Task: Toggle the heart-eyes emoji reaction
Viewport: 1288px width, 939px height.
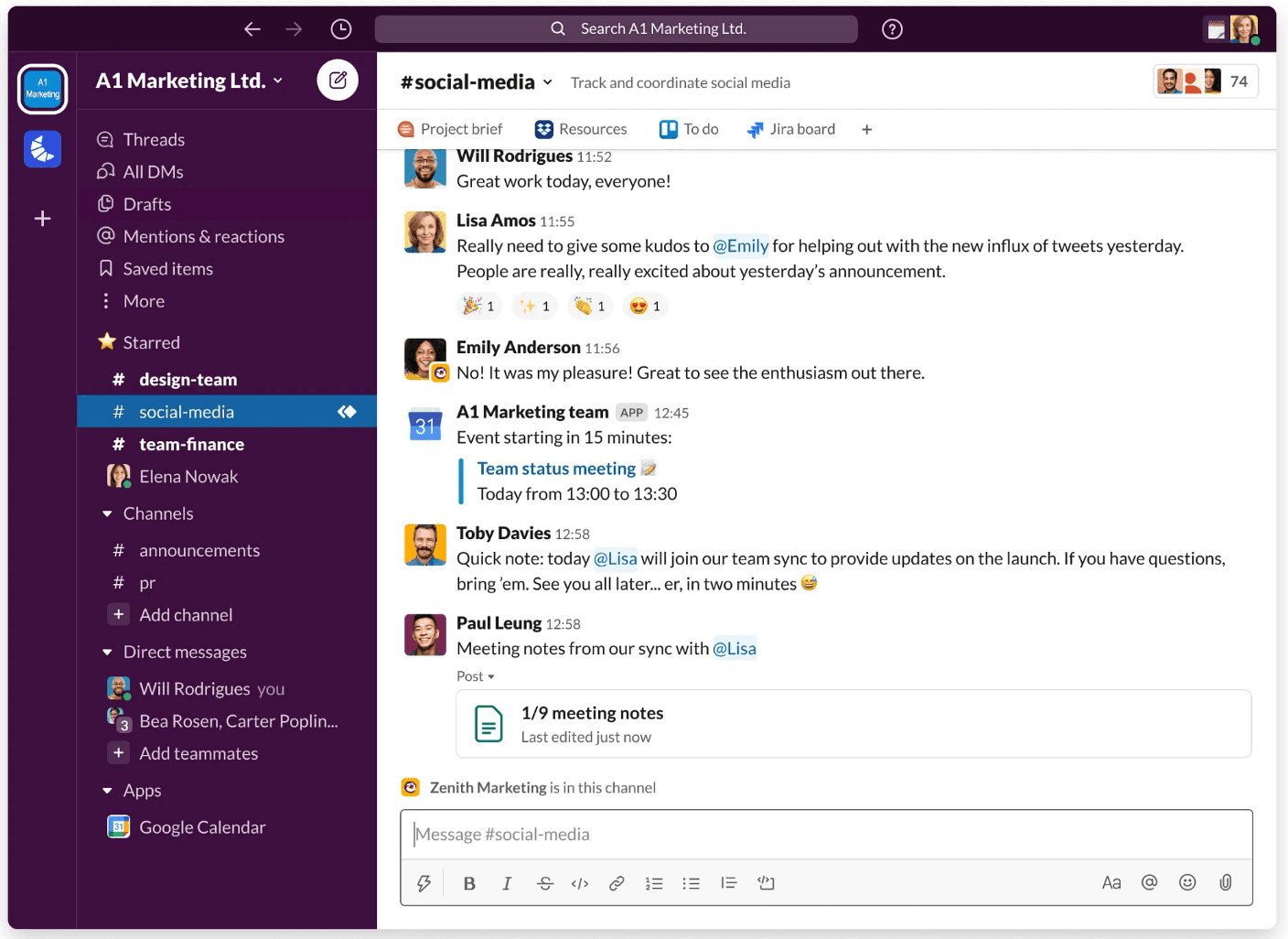Action: [645, 307]
